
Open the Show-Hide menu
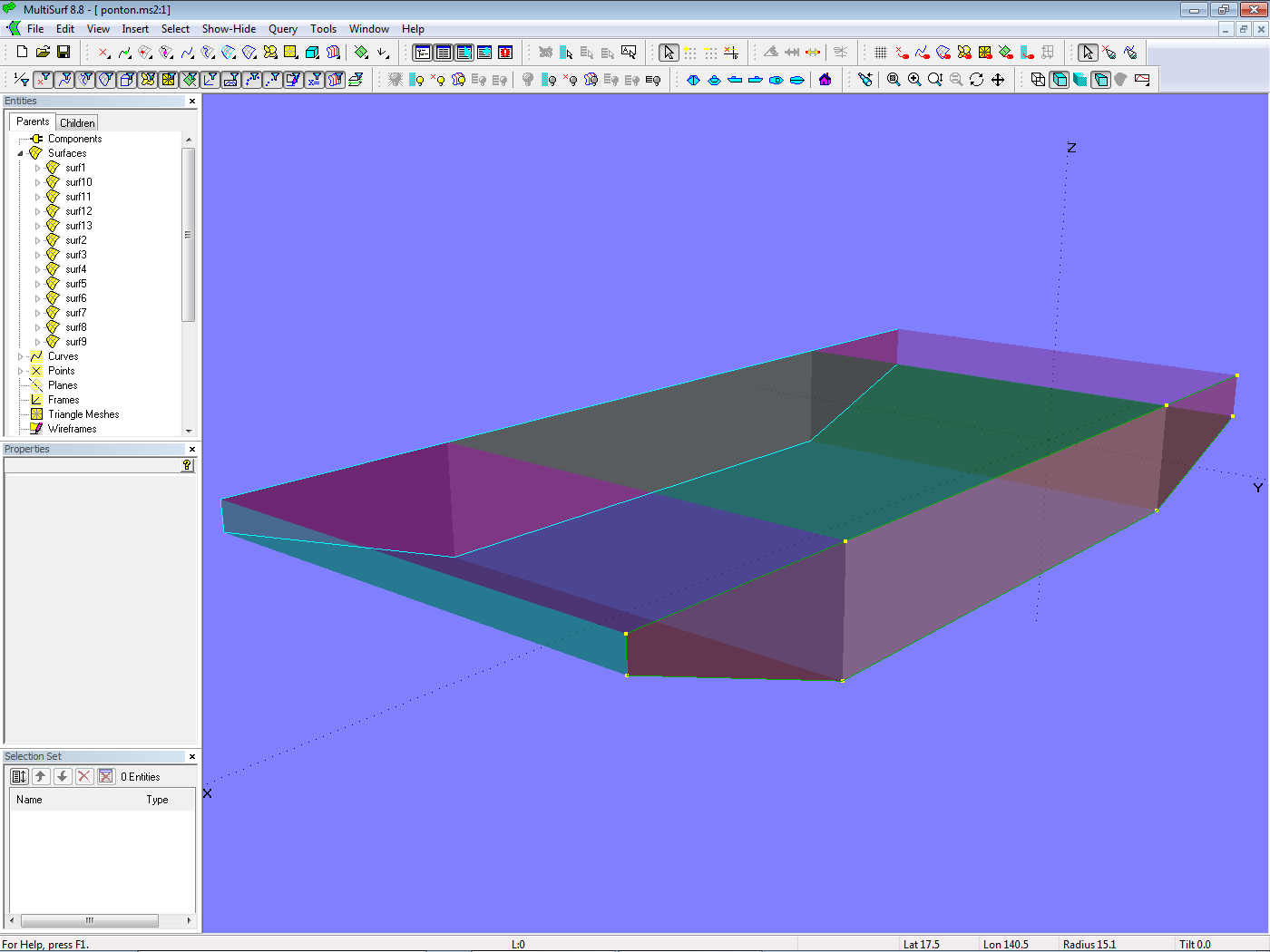point(229,29)
